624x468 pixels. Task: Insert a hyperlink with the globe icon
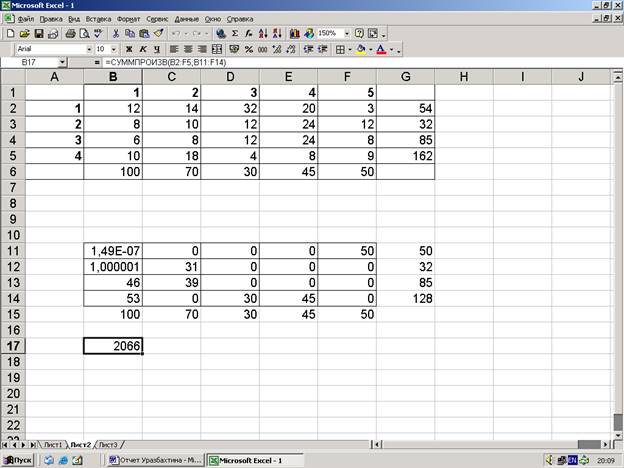[221, 34]
